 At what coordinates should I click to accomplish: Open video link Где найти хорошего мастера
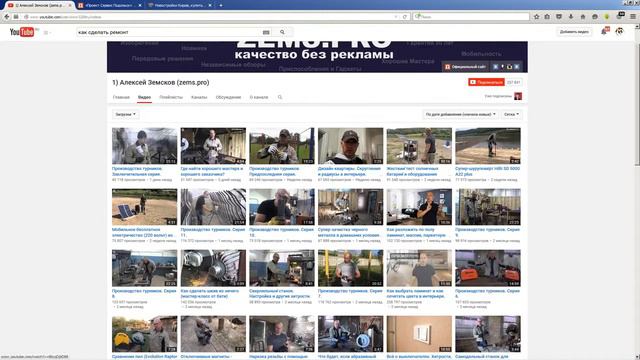point(212,171)
